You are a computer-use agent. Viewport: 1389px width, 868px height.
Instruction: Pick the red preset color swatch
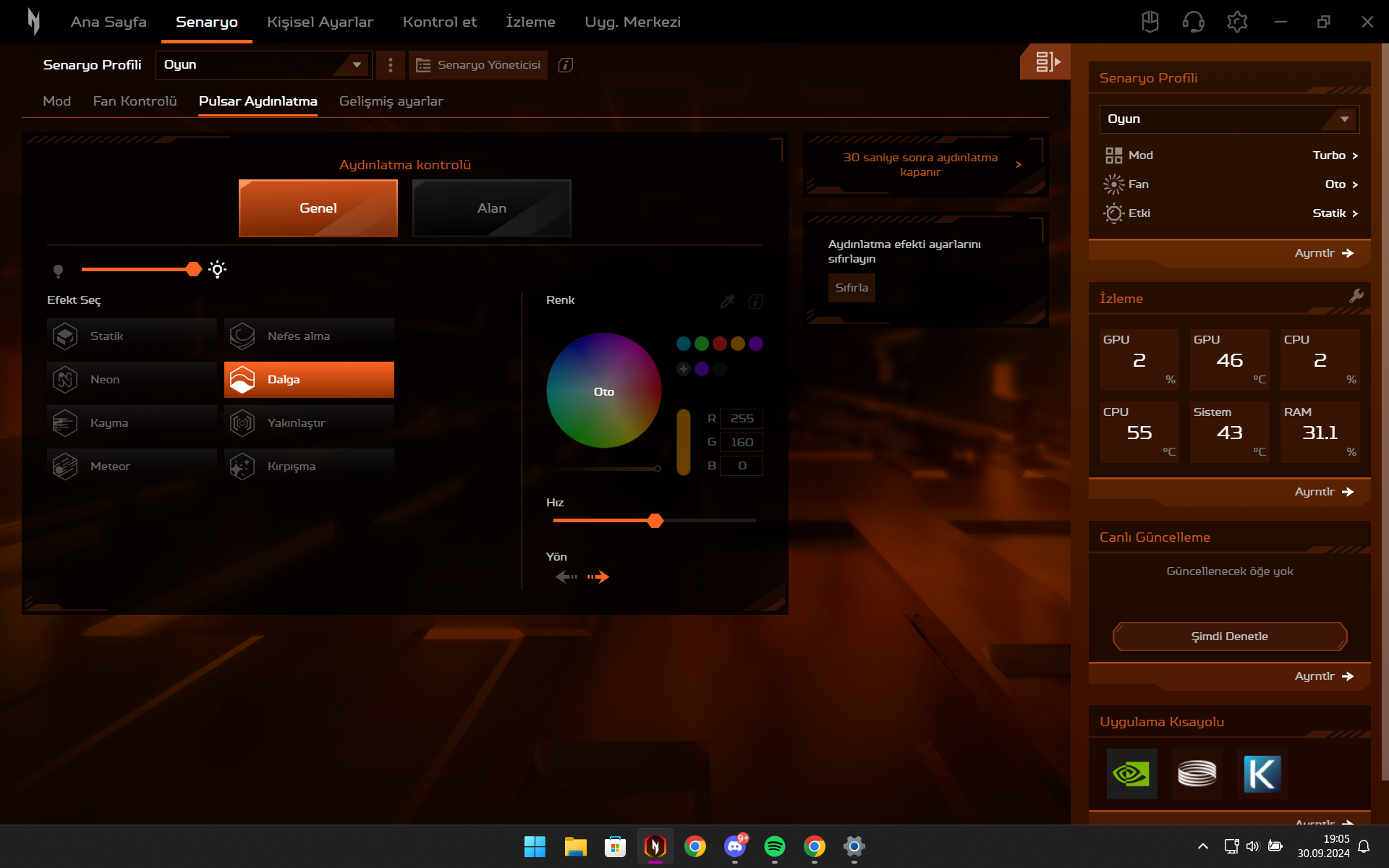coord(719,344)
